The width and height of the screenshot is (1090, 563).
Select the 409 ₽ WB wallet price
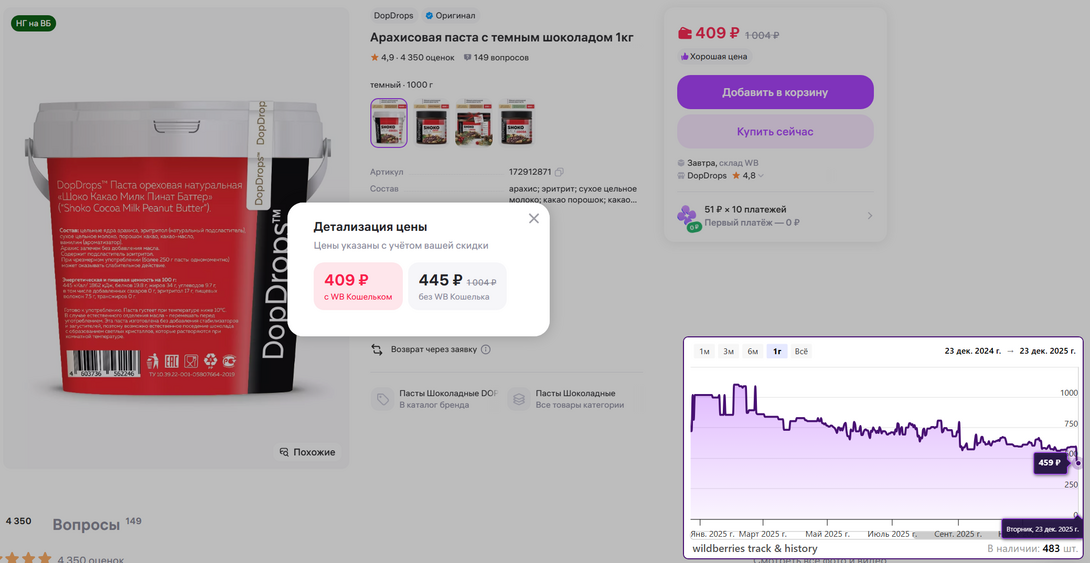tap(358, 286)
